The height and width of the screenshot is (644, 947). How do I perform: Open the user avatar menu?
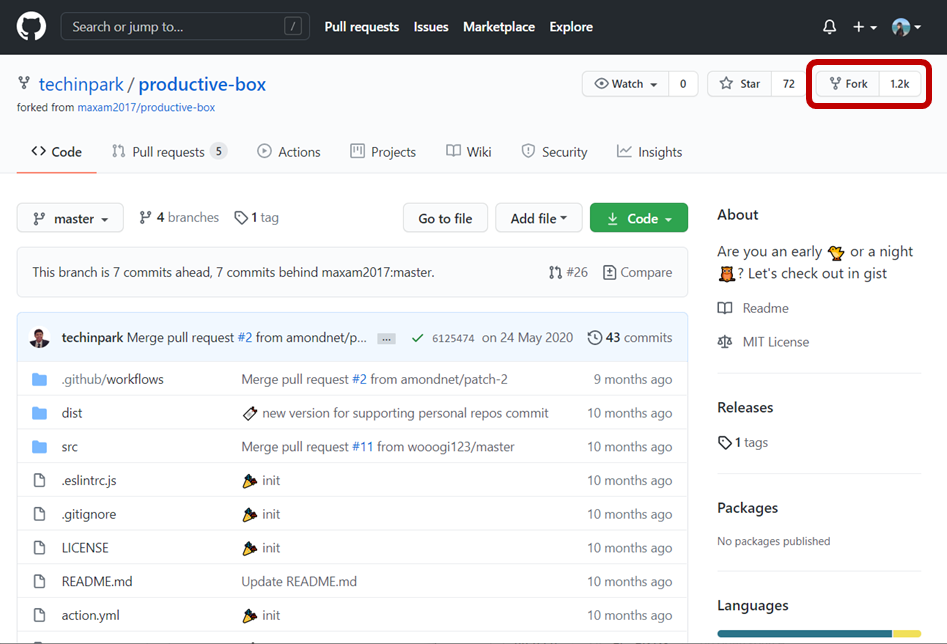click(906, 27)
